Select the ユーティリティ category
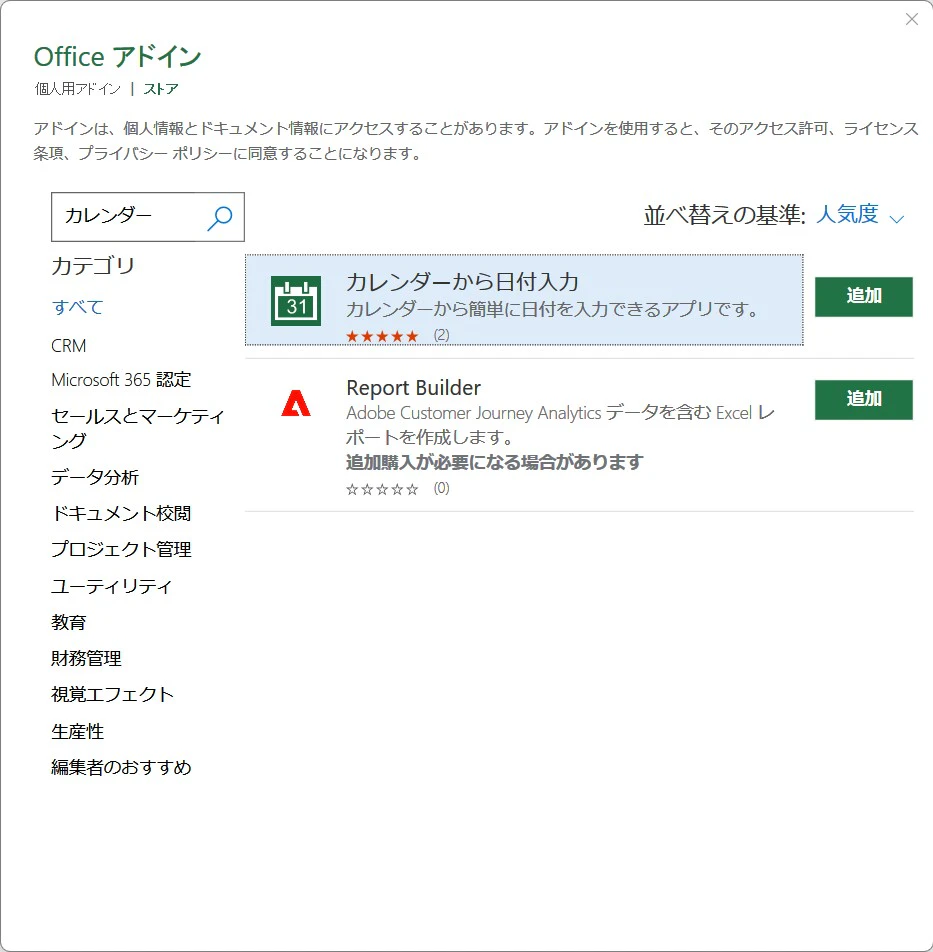Screen dimensions: 933x952 point(112,586)
